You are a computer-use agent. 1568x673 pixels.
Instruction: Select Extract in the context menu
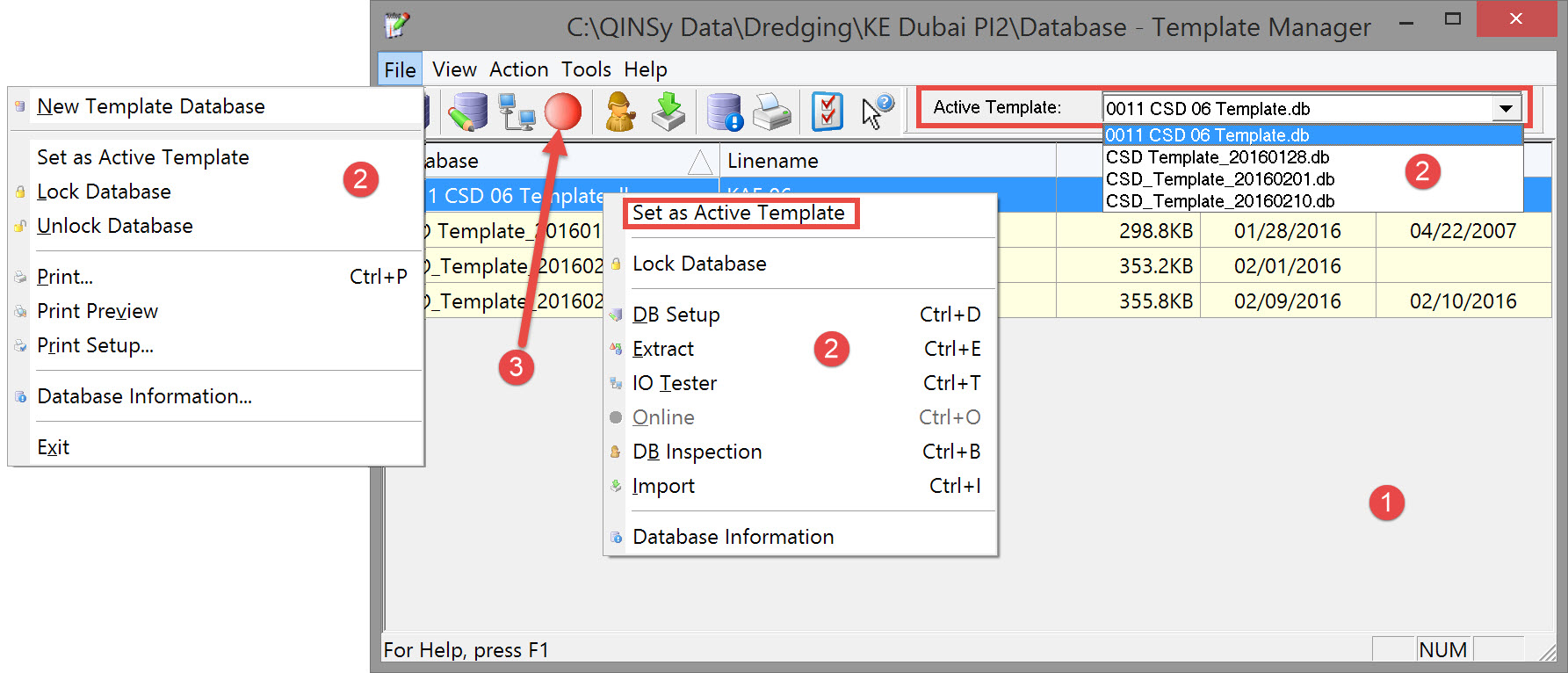coord(800,349)
